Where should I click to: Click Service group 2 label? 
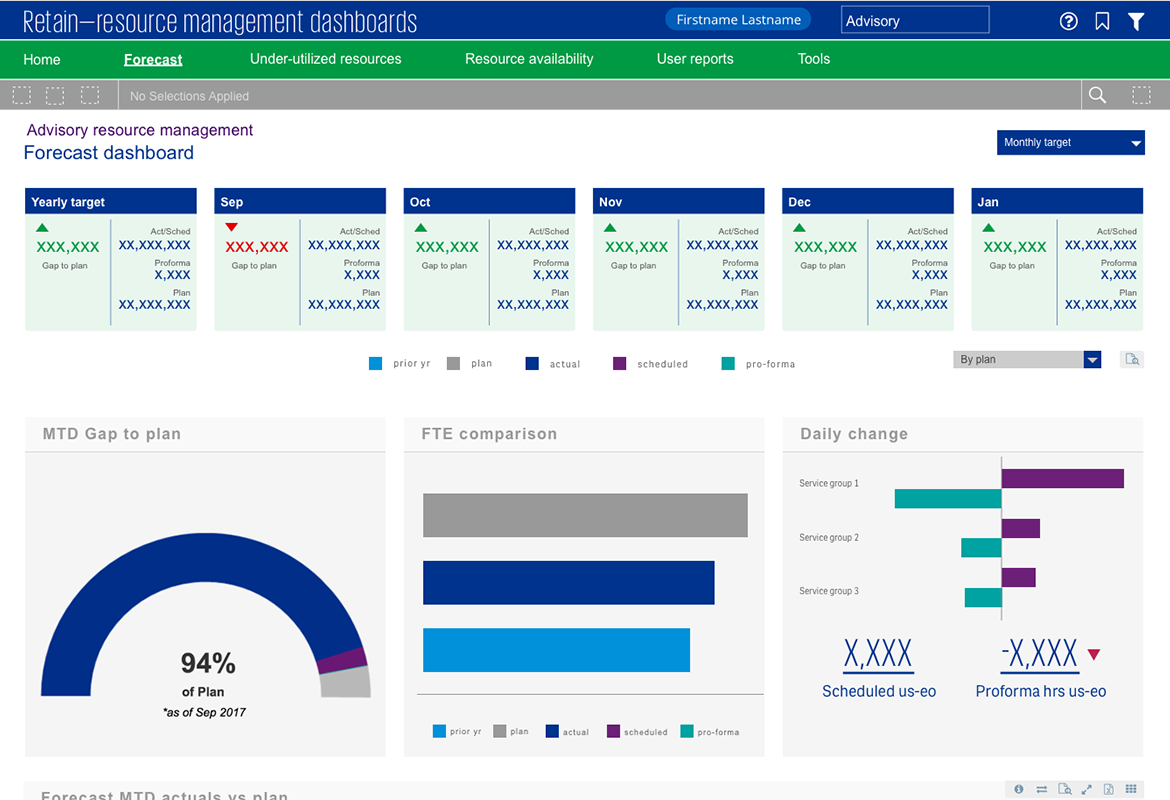(x=829, y=537)
